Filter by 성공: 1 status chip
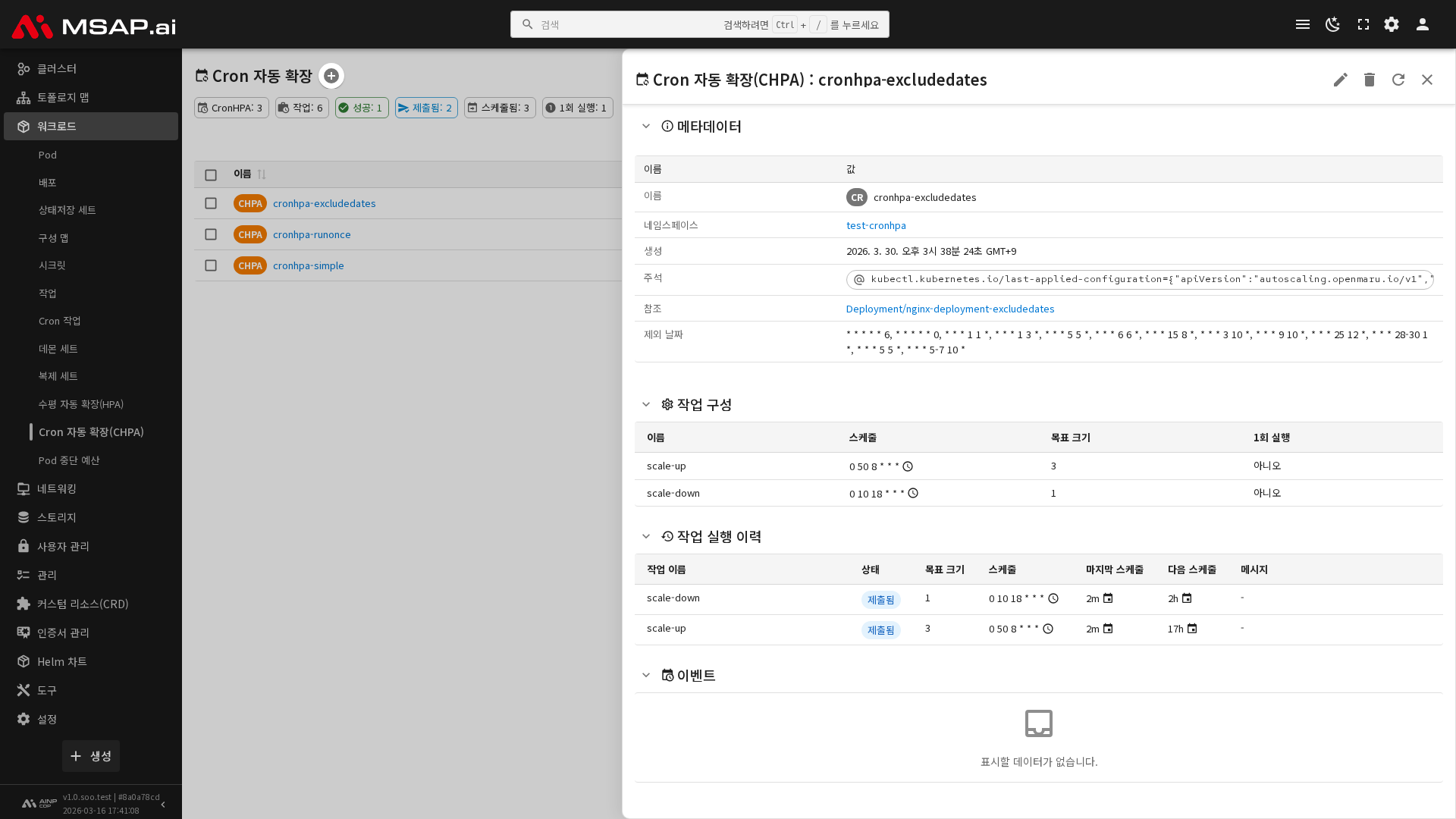 tap(362, 108)
